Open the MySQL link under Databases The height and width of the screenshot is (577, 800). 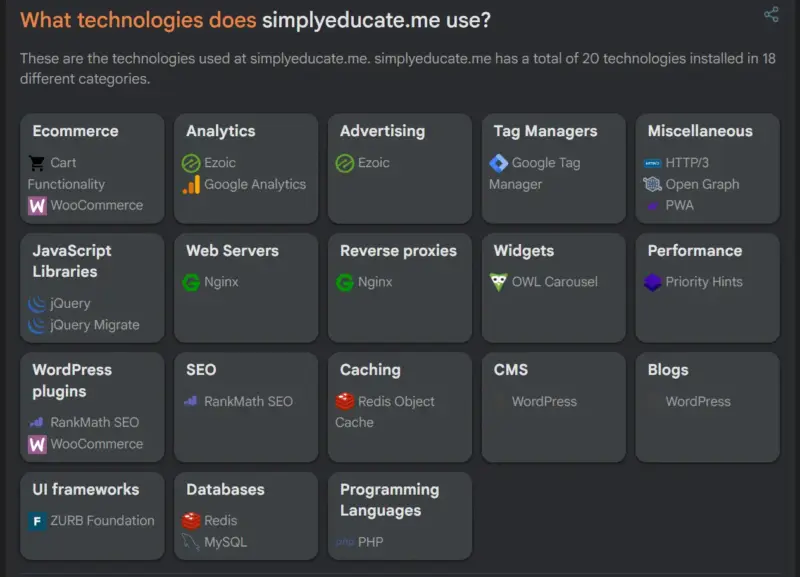click(225, 542)
